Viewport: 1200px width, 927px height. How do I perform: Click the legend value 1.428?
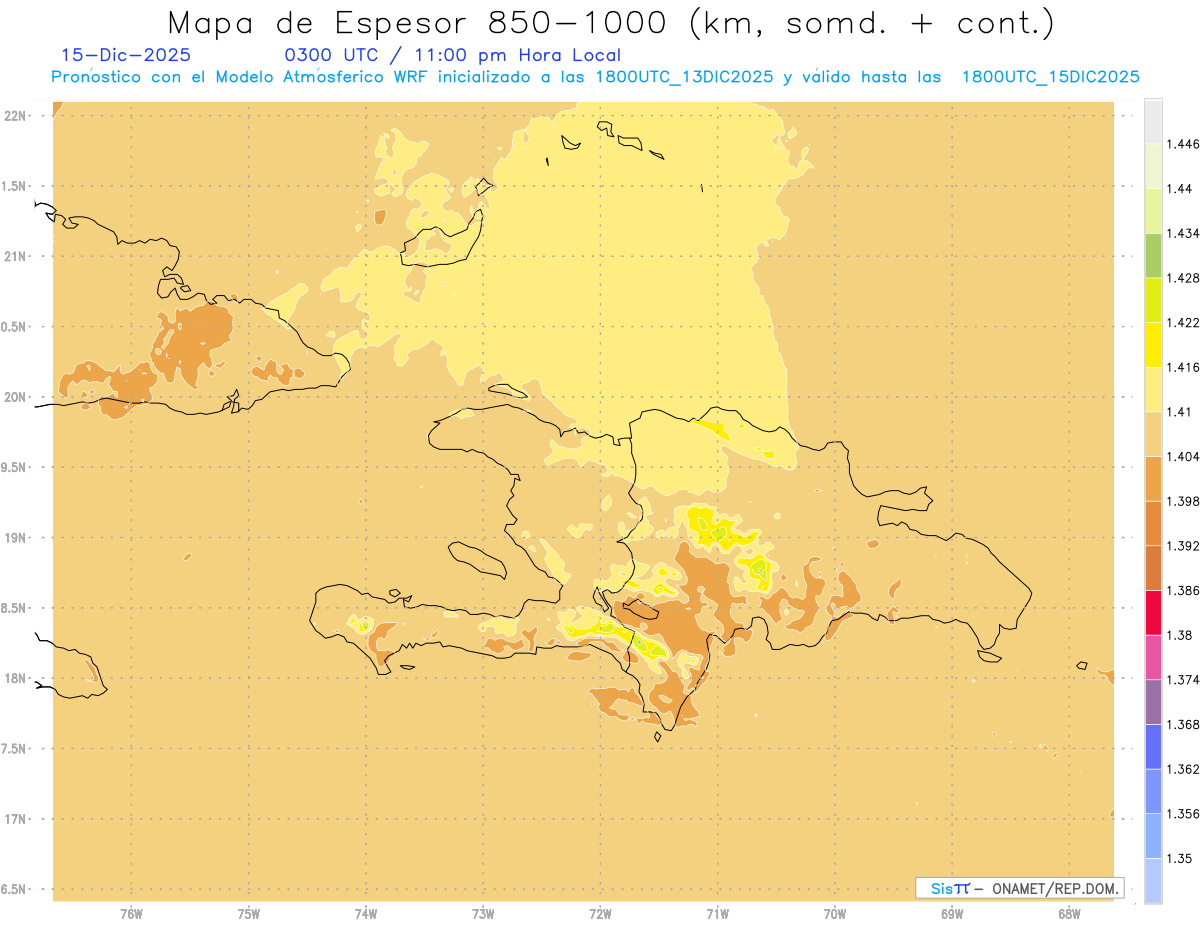1182,278
